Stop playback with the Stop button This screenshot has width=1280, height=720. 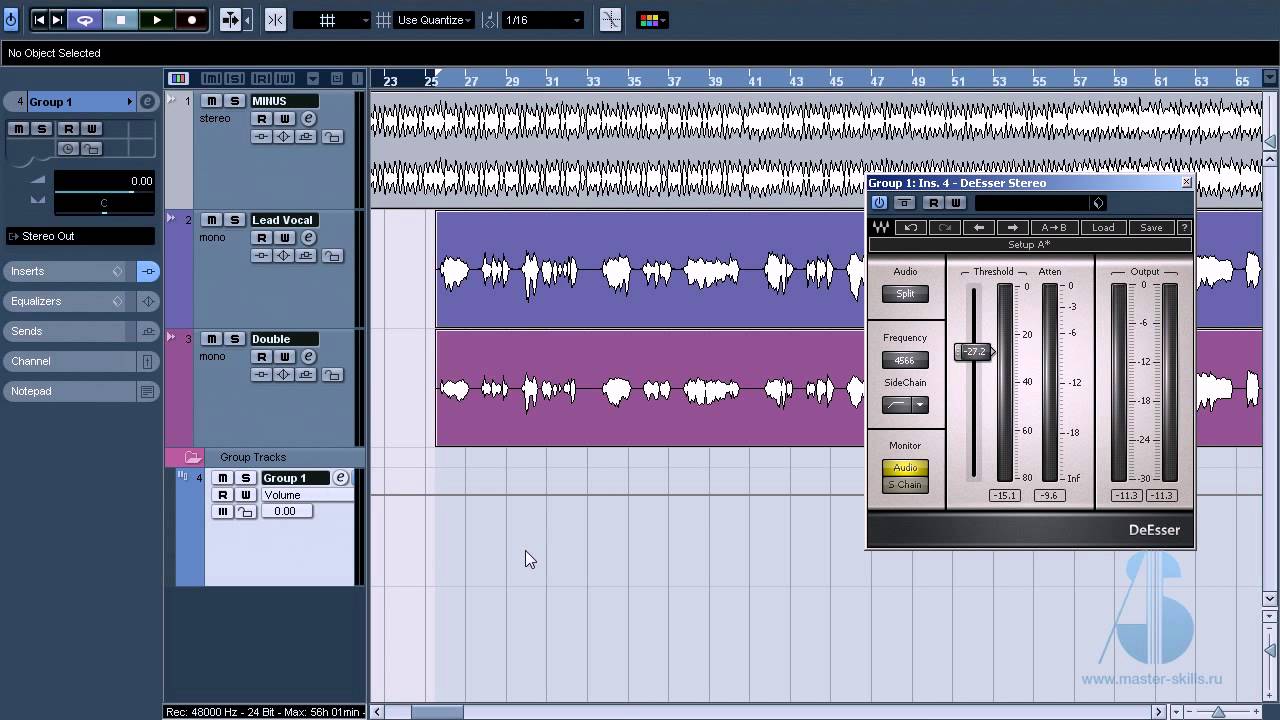(x=121, y=20)
